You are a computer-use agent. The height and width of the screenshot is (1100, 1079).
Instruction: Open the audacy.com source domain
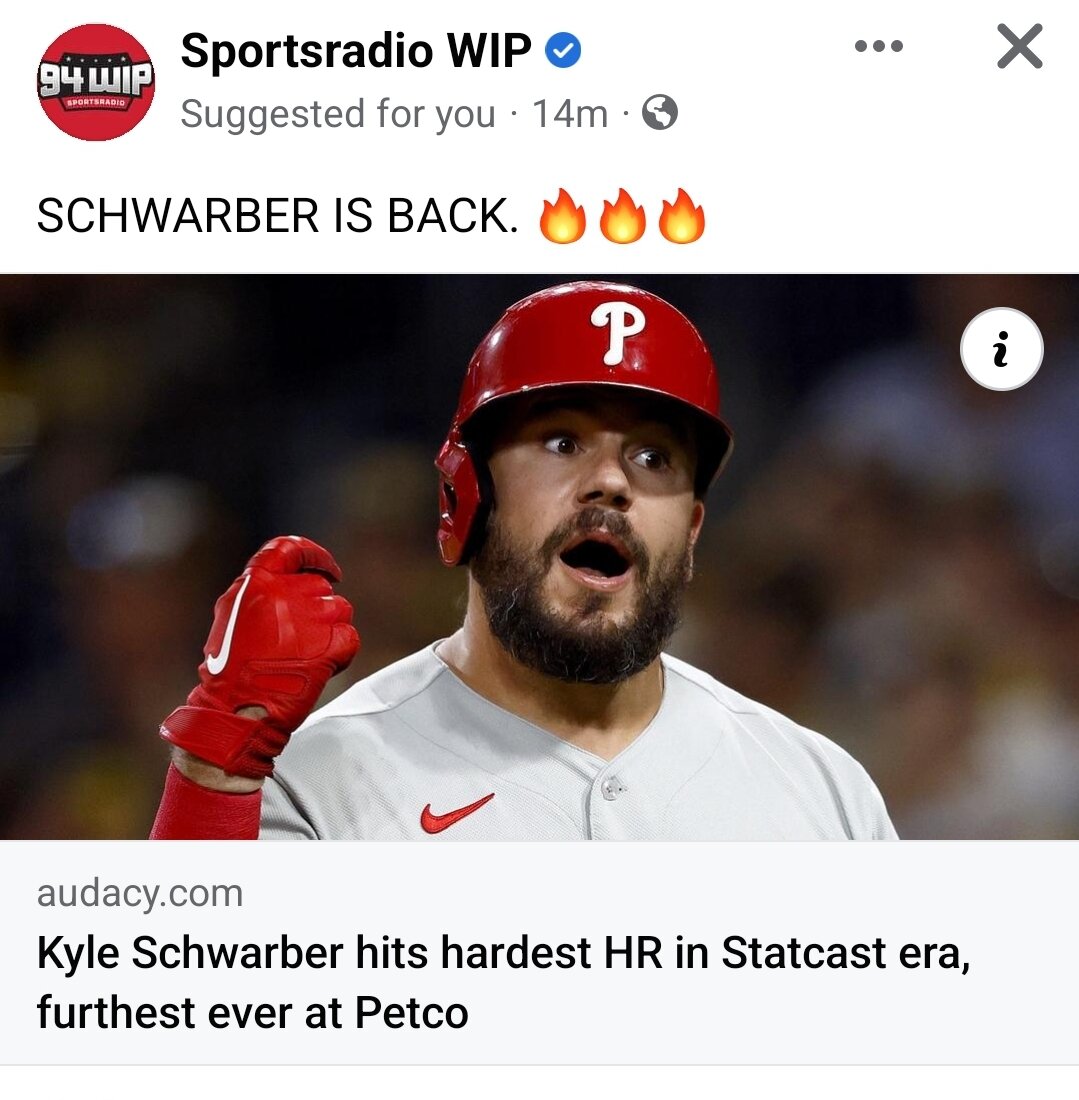click(140, 893)
